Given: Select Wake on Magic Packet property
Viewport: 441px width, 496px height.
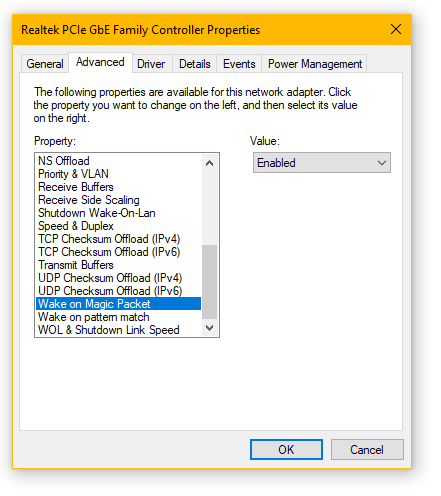Looking at the screenshot, I should (x=119, y=304).
